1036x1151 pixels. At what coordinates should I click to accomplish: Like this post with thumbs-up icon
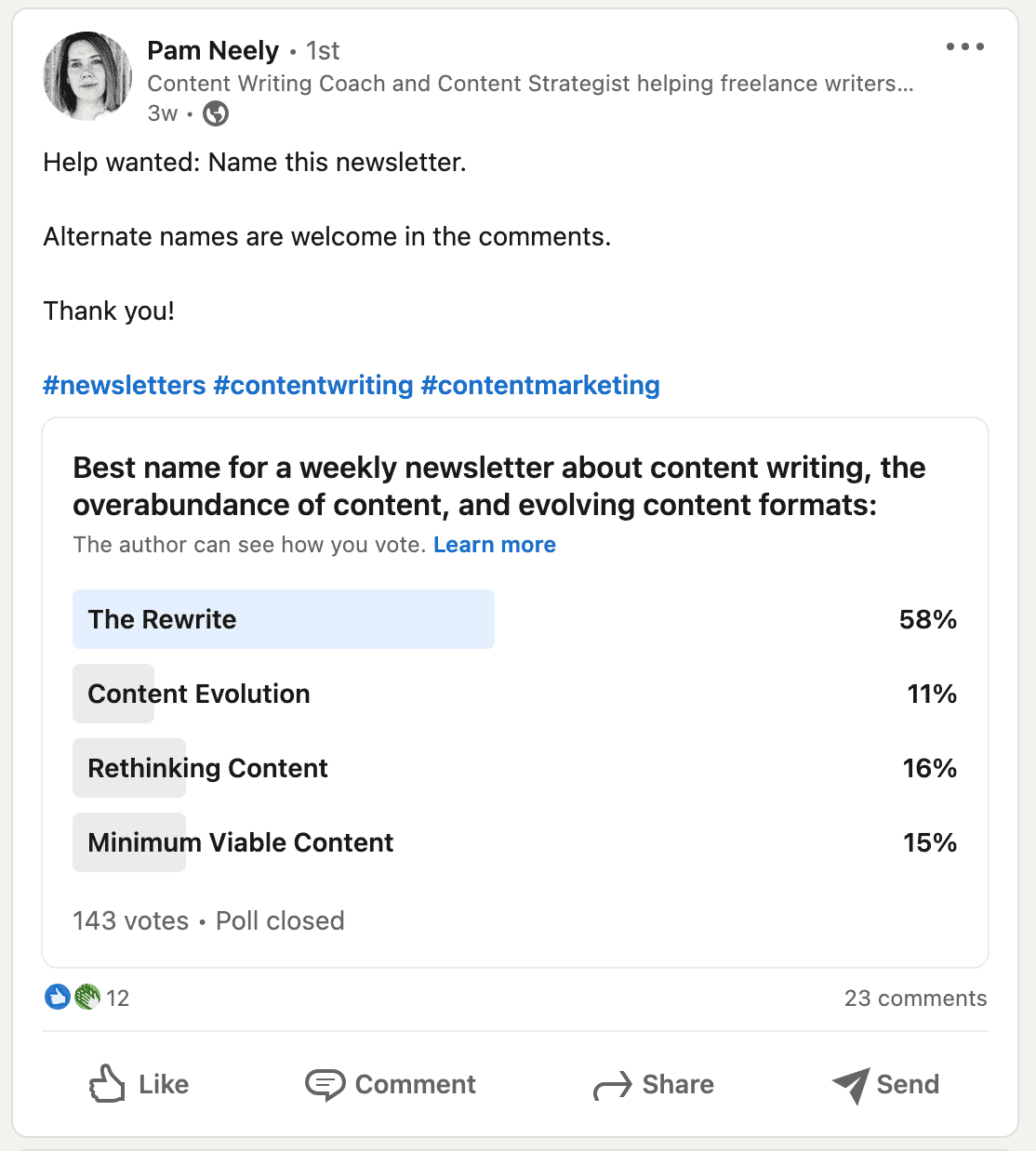(x=107, y=1084)
